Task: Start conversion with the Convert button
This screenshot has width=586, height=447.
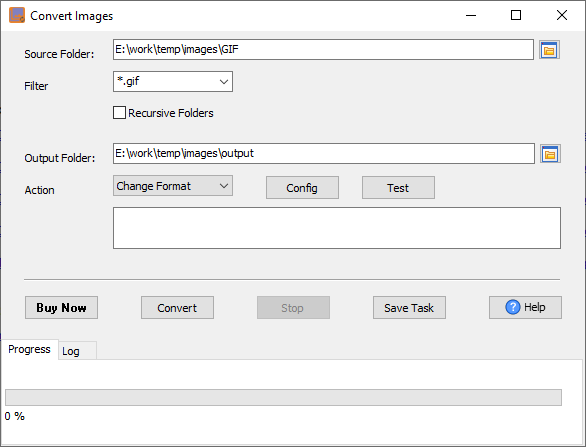Action: click(x=177, y=308)
